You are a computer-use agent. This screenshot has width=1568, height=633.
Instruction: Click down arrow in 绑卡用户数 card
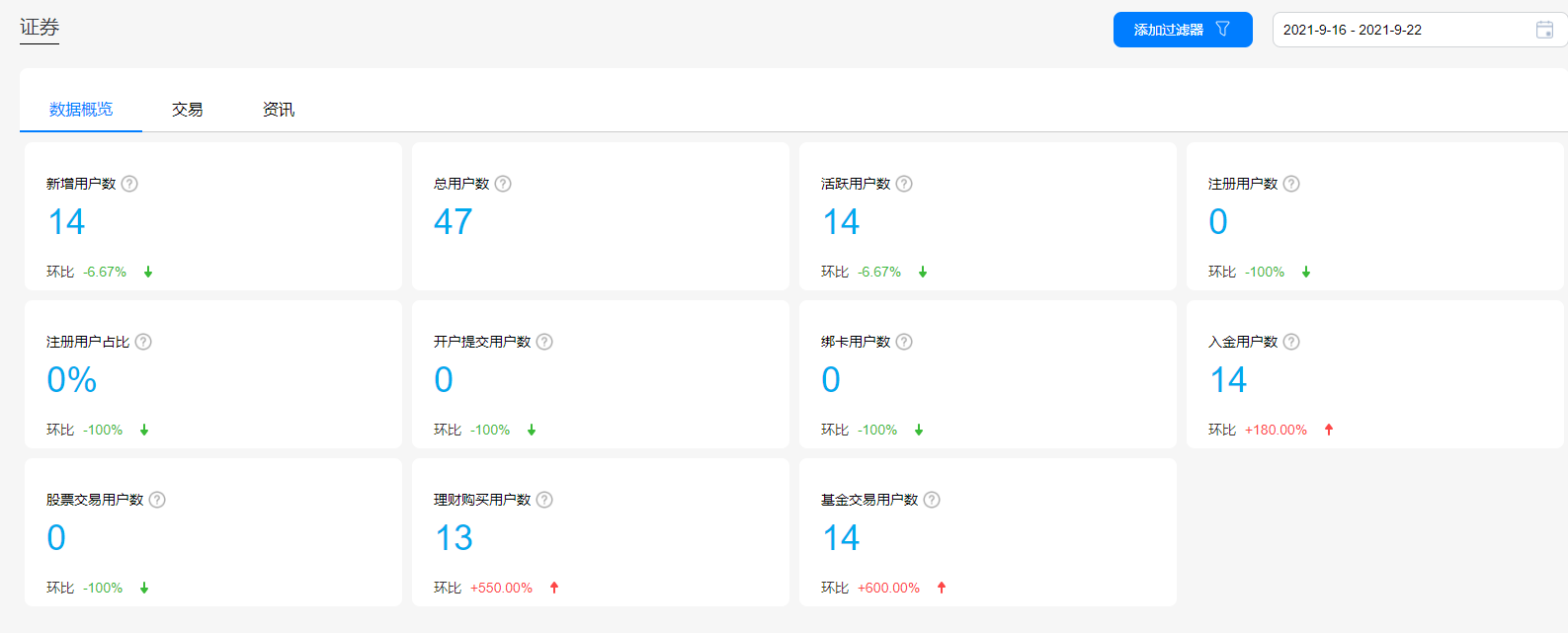coord(919,430)
